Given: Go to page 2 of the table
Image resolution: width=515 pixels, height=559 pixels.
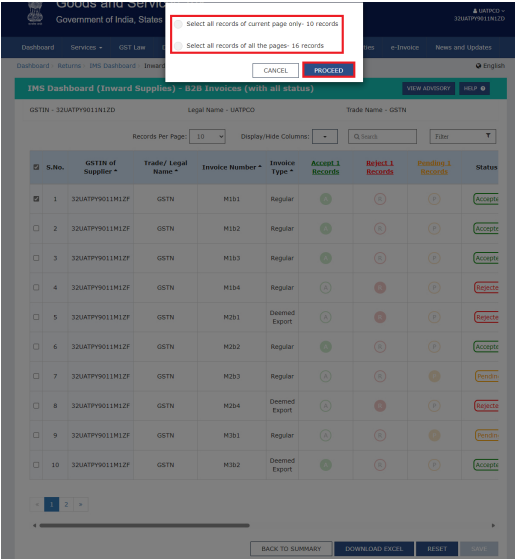Looking at the screenshot, I should [x=66, y=504].
